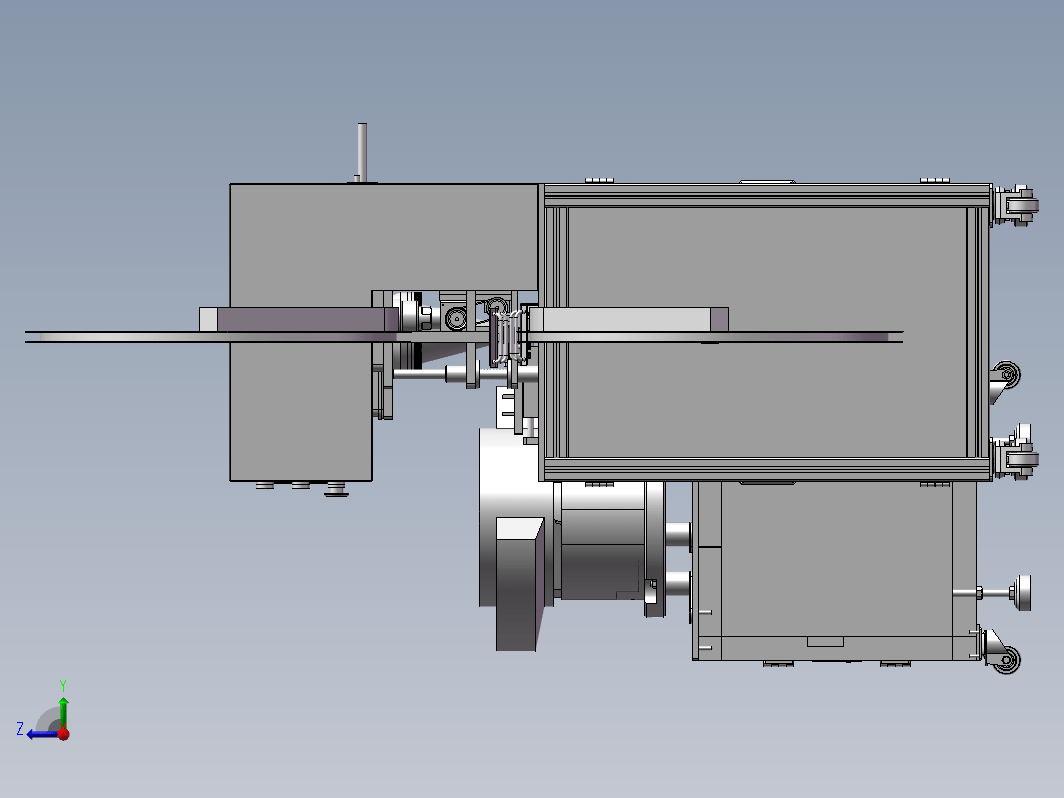Select the bottom-right caster wheel of lower cabinet

point(1004,658)
